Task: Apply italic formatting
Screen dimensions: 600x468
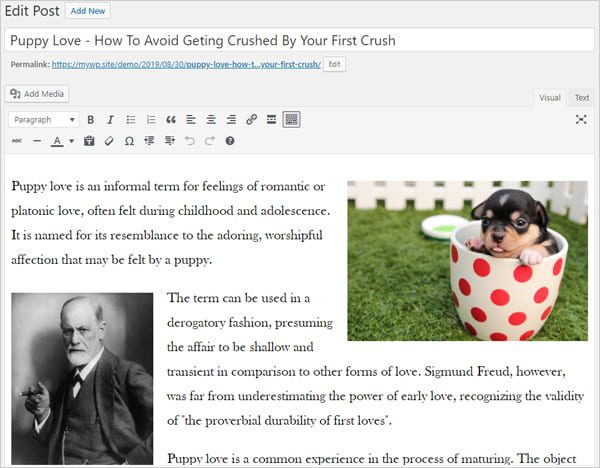Action: [x=111, y=120]
